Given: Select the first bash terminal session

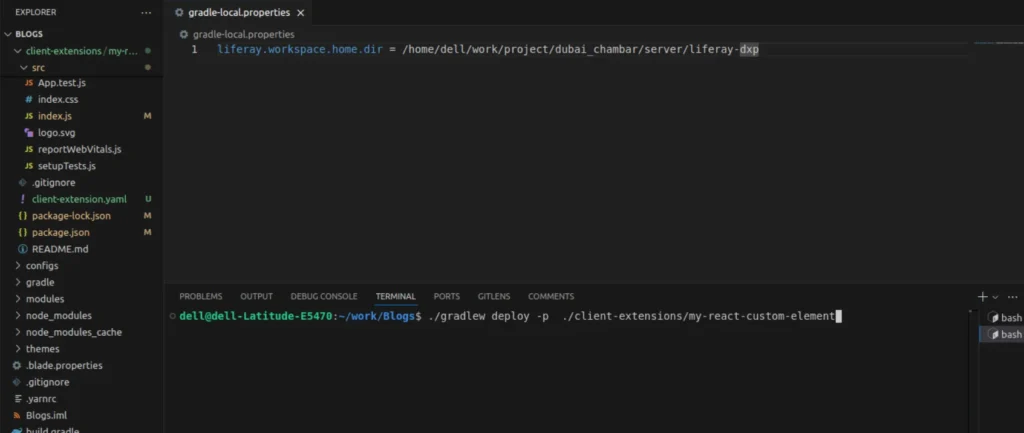Looking at the screenshot, I should tap(1004, 317).
